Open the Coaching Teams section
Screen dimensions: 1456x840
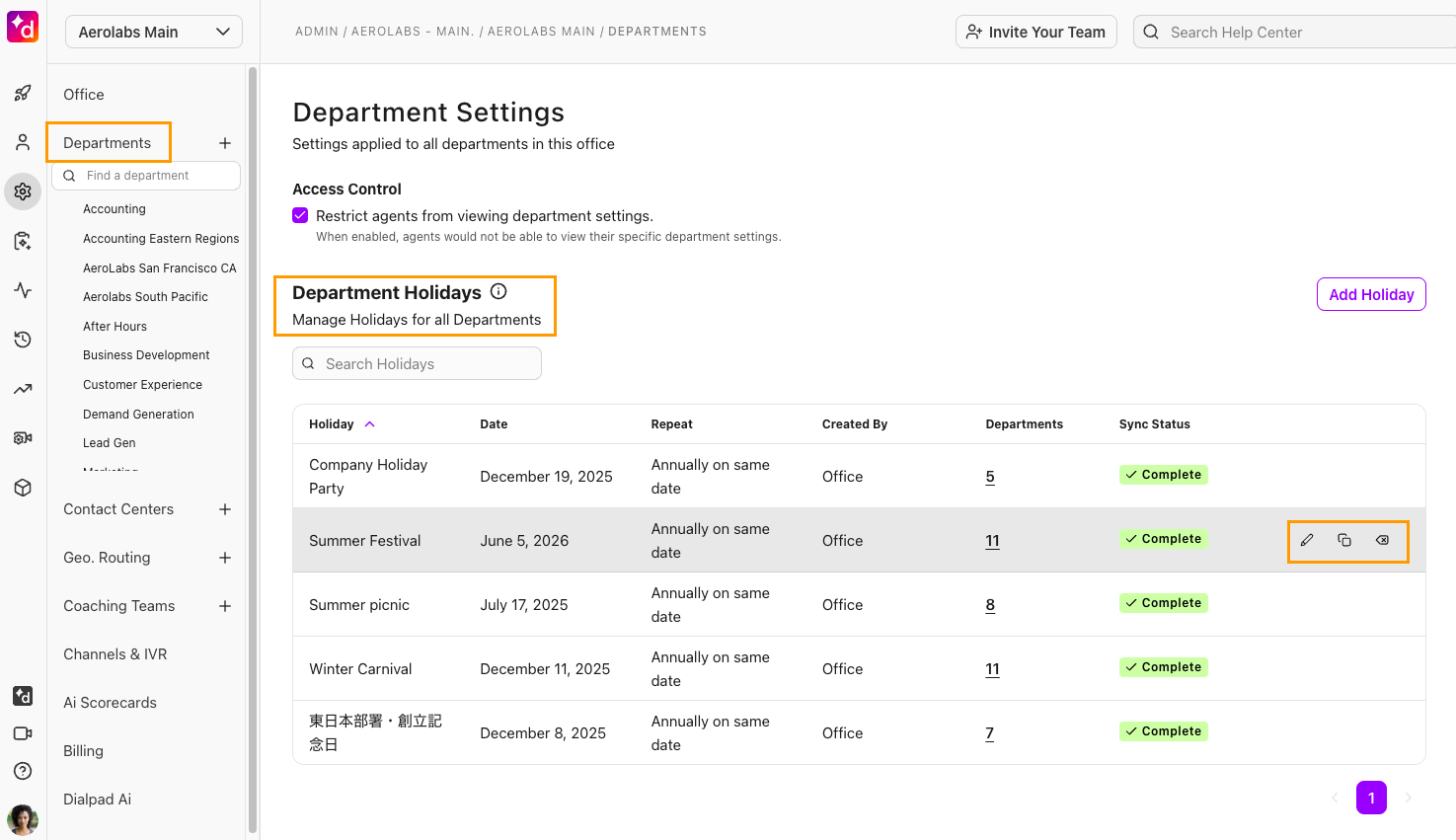click(119, 606)
